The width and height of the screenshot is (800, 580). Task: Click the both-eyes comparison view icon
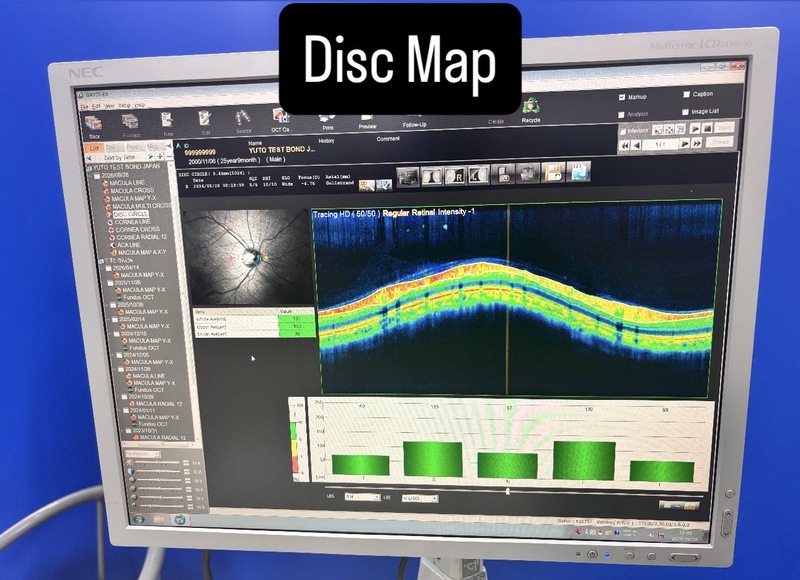tap(432, 176)
